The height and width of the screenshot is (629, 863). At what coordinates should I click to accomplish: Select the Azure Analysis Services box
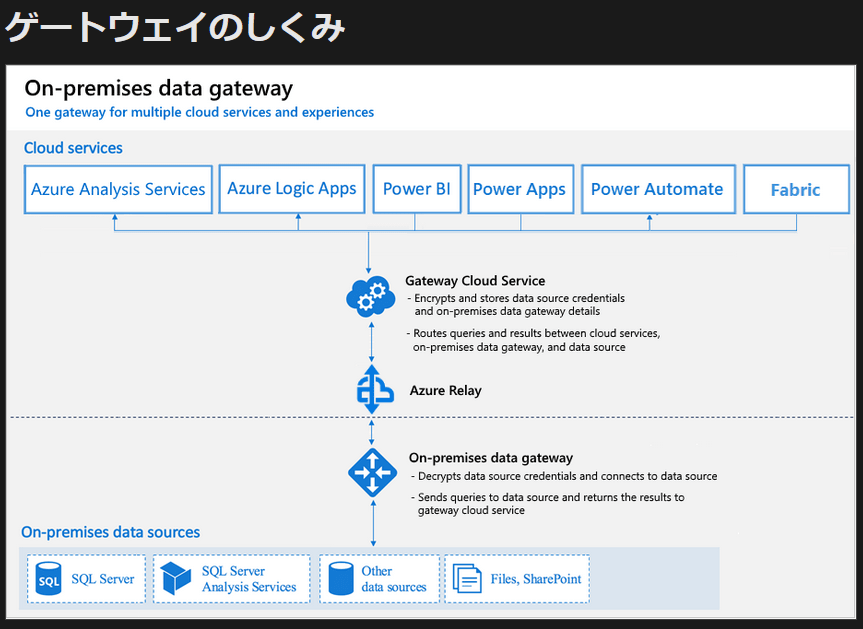pos(118,189)
